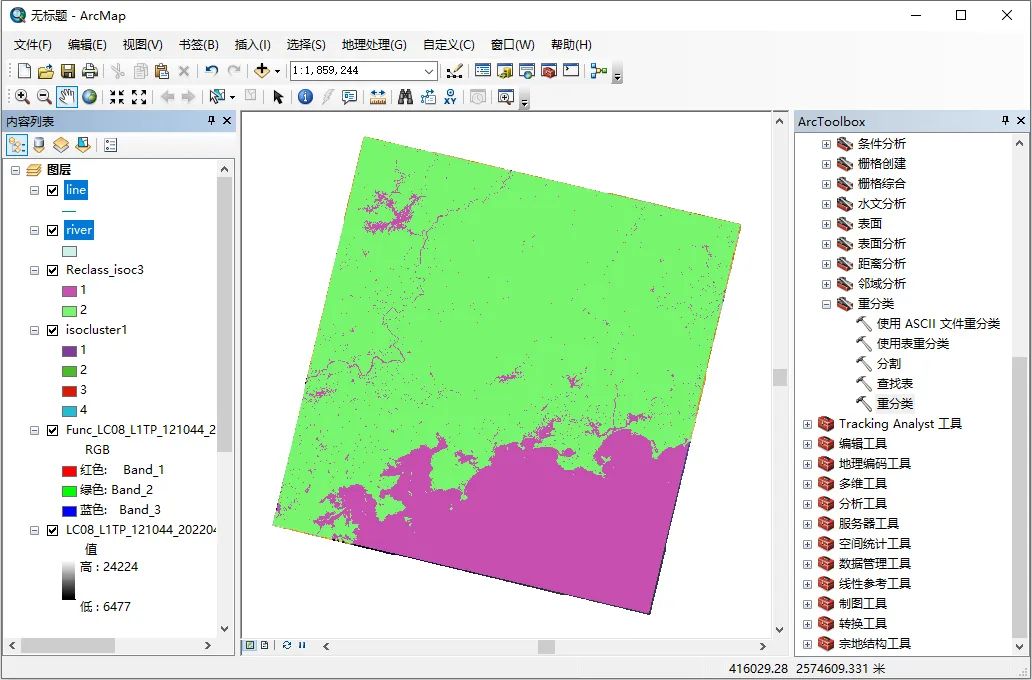Image resolution: width=1032 pixels, height=680 pixels.
Task: Choose the Select Elements arrow tool
Action: click(x=278, y=97)
